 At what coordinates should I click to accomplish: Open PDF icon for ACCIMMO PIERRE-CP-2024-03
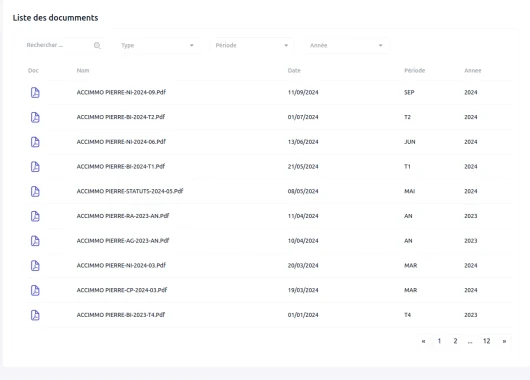coord(35,290)
